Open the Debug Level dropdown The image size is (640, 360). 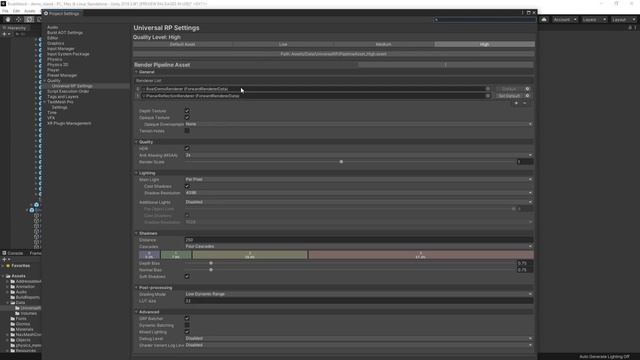click(x=359, y=338)
